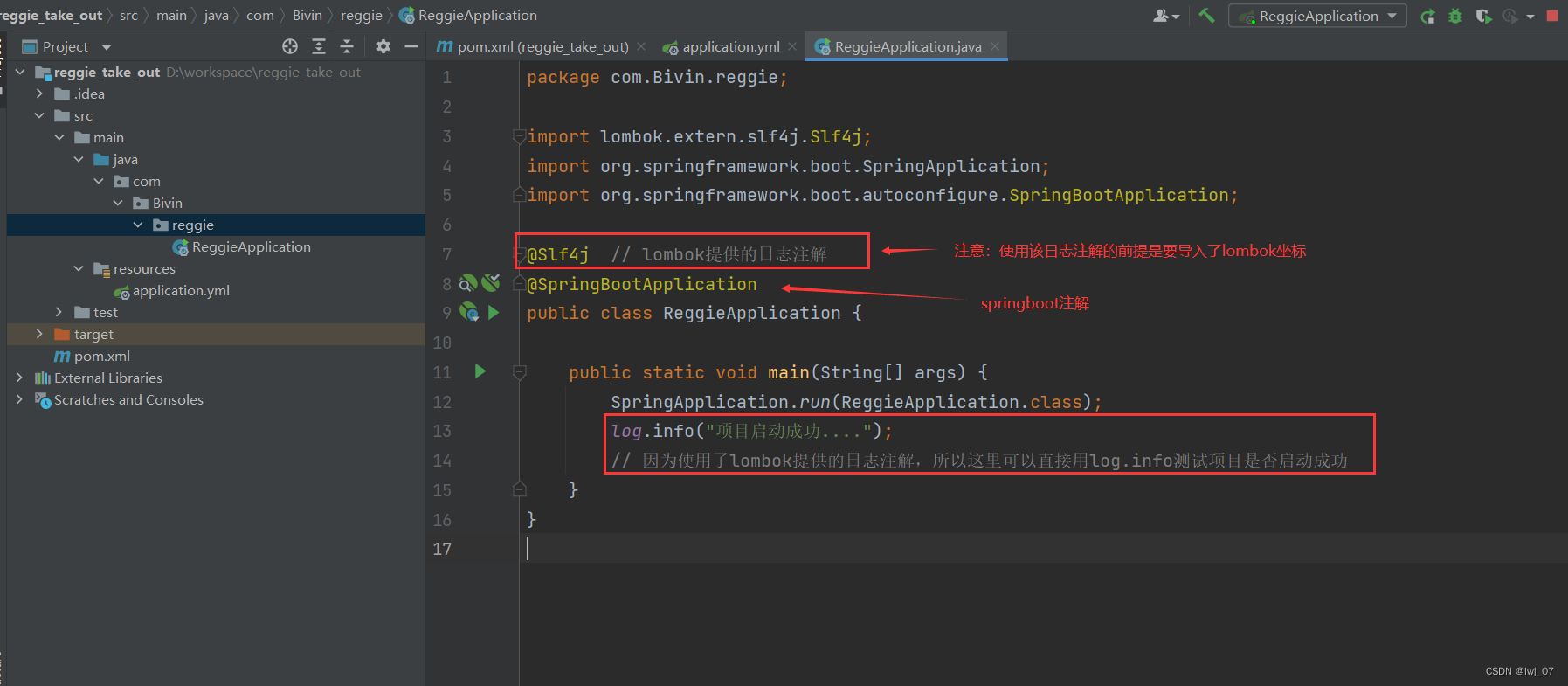
Task: Rerun ReggieApplication with the green rerun icon
Action: pos(1427,16)
